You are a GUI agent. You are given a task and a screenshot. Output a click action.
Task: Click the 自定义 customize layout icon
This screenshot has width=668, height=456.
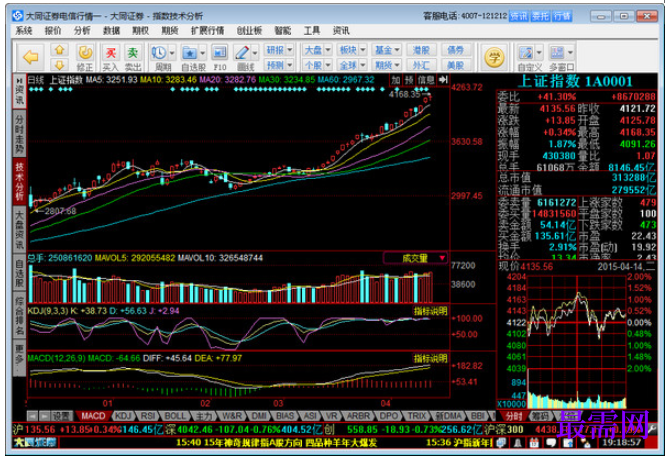tap(525, 53)
